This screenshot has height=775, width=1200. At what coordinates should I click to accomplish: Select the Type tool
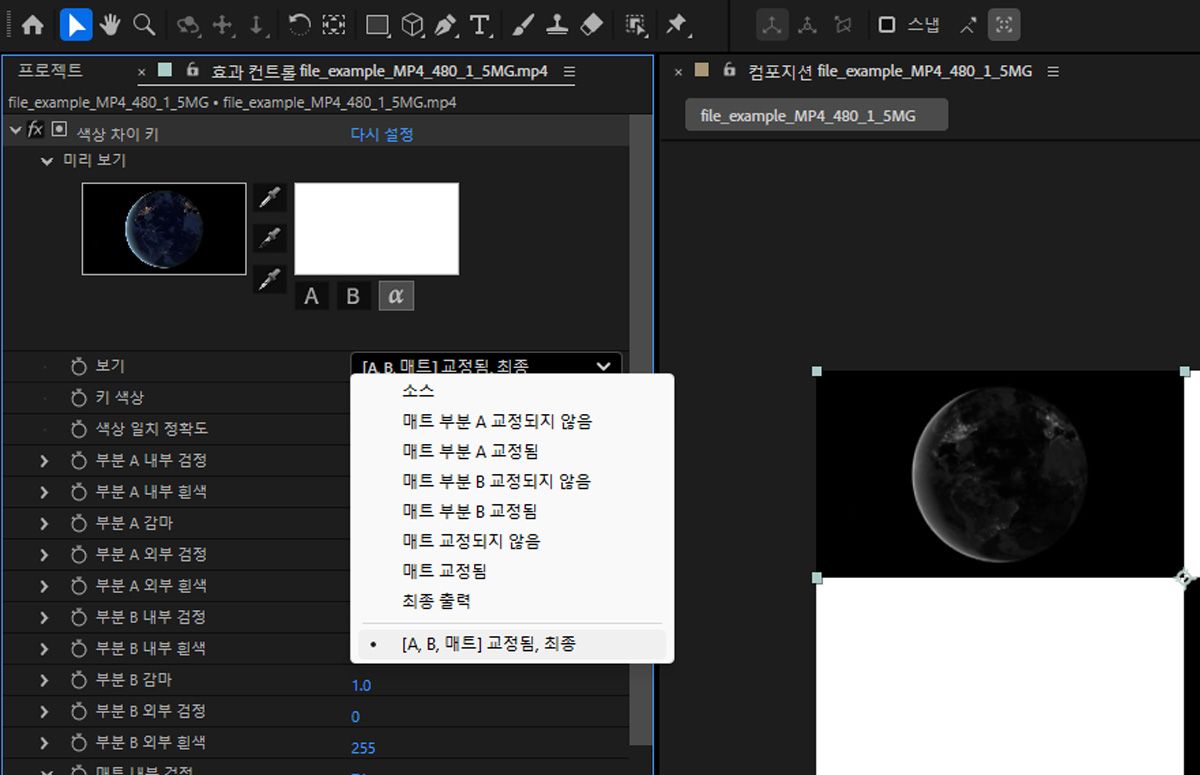pyautogui.click(x=480, y=25)
